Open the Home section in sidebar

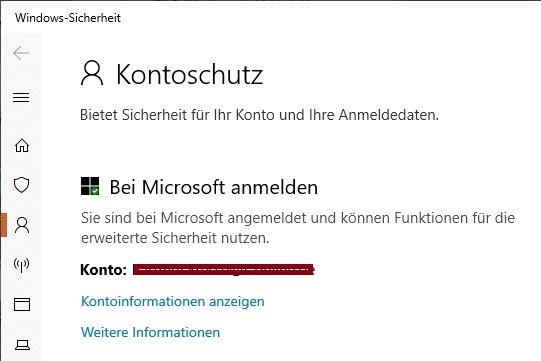[x=22, y=145]
